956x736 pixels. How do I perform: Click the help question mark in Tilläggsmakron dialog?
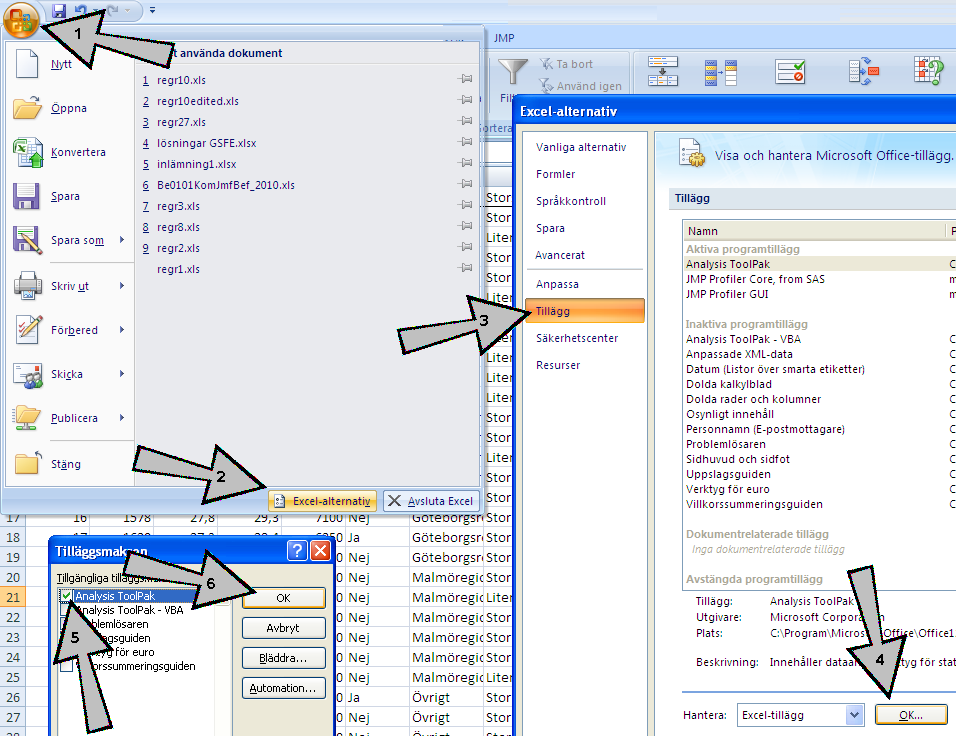click(x=297, y=551)
